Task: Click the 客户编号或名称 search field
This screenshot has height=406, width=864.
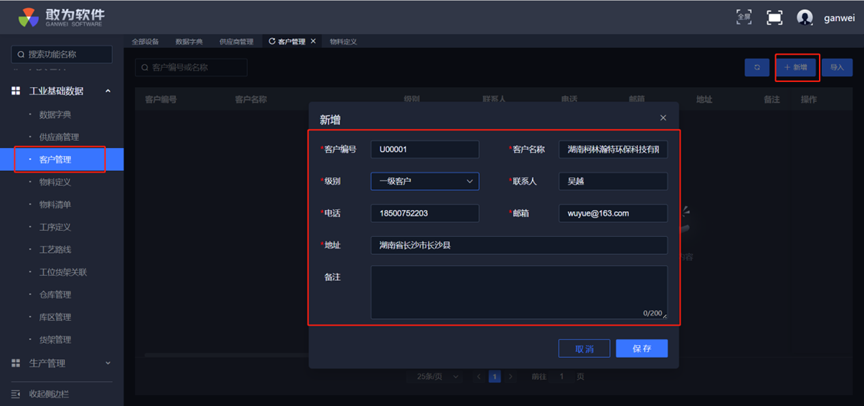Action: pyautogui.click(x=191, y=67)
